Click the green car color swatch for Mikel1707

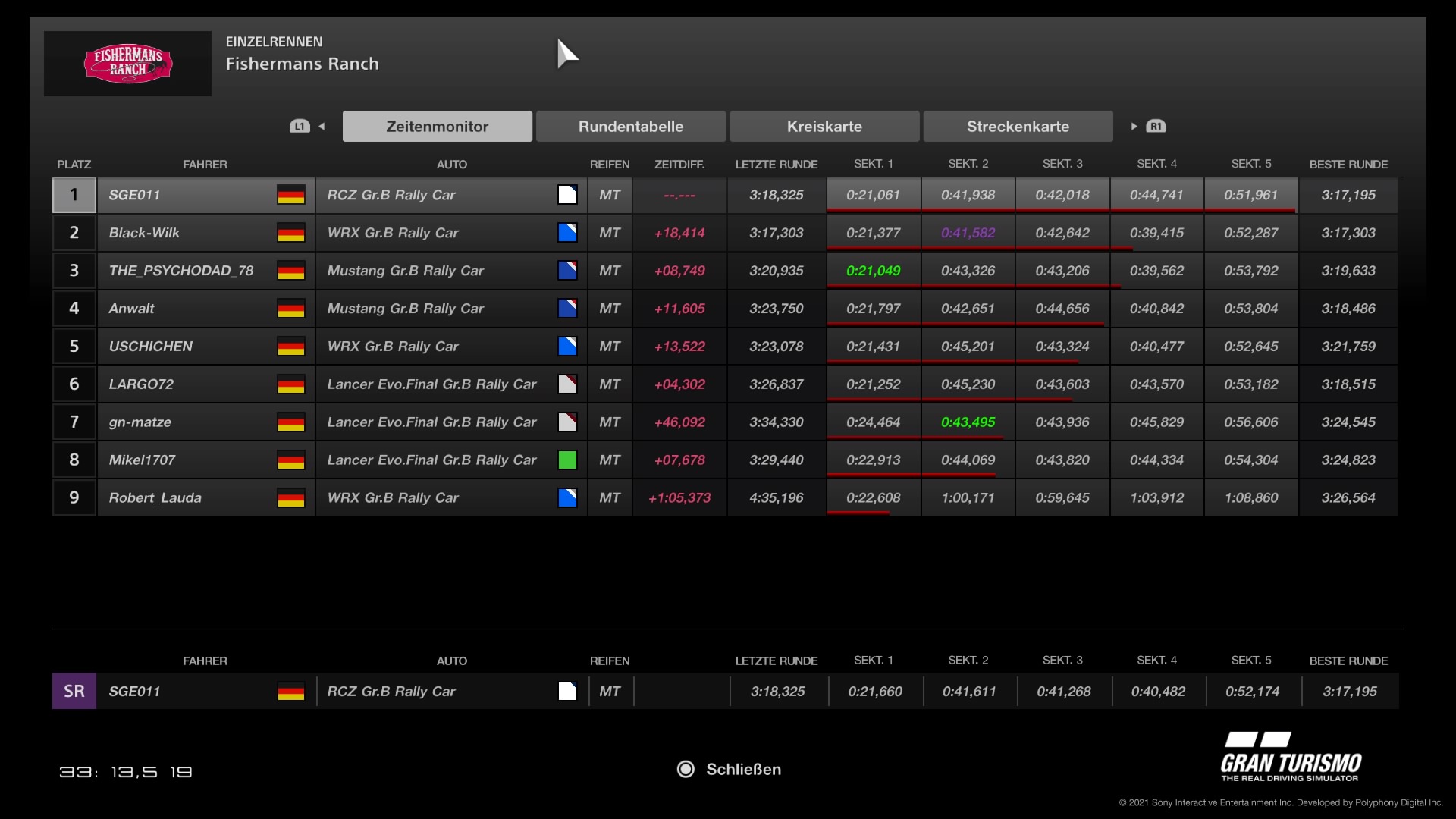coord(567,460)
